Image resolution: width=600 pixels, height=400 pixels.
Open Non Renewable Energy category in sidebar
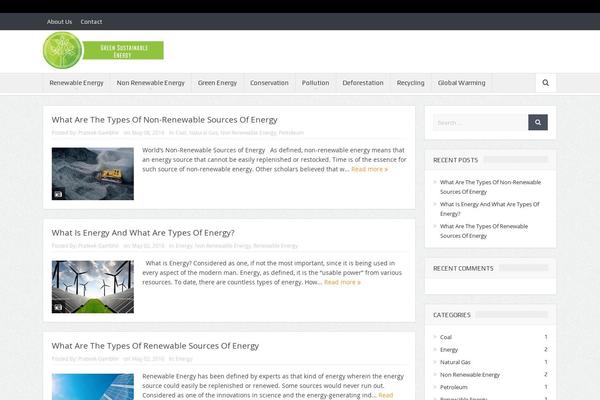coord(470,375)
